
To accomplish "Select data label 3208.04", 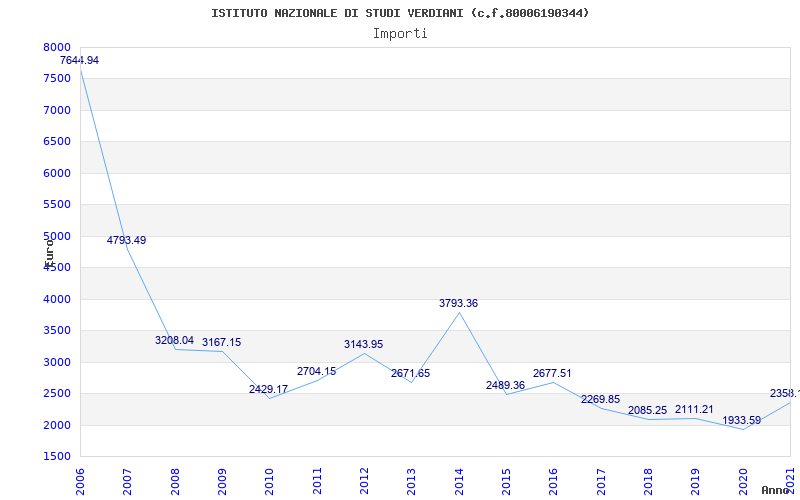I will click(x=174, y=340).
